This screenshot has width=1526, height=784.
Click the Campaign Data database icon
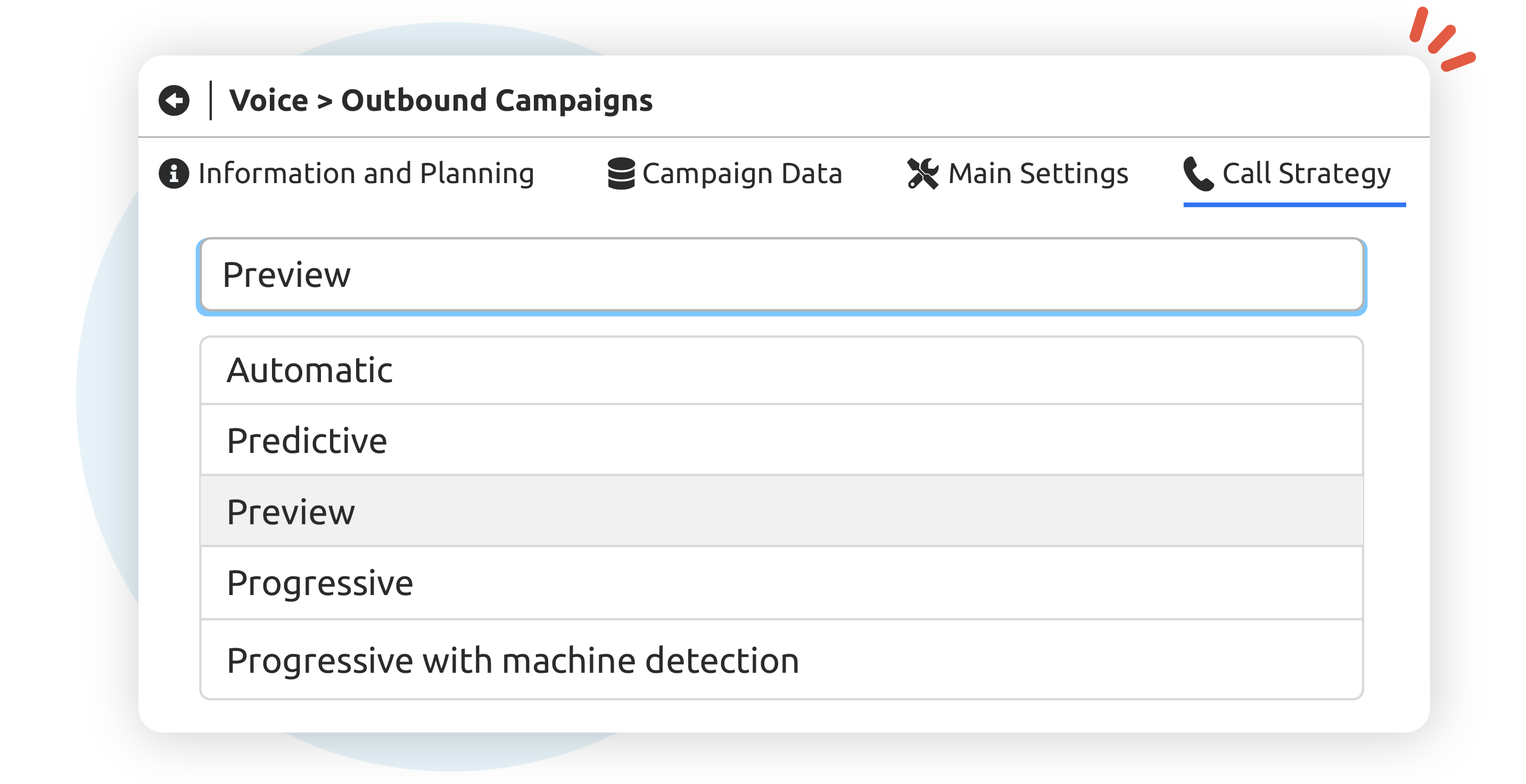tap(621, 174)
